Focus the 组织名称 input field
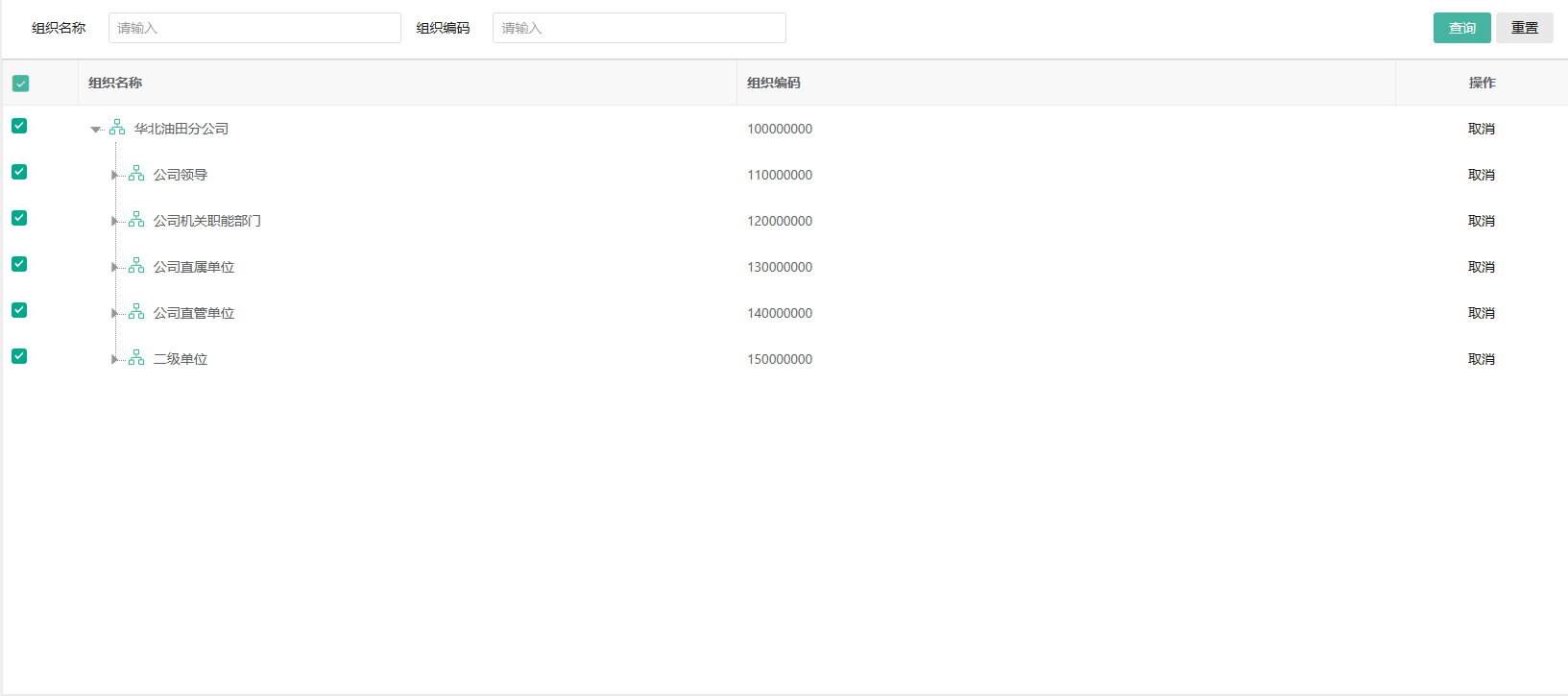1568x696 pixels. click(x=254, y=28)
